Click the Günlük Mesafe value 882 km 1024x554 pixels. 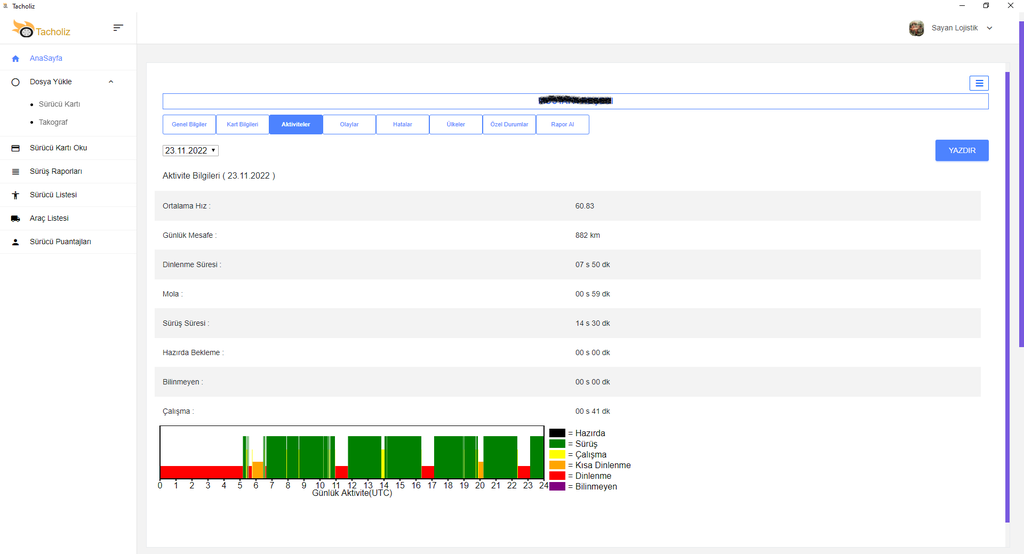(x=587, y=235)
